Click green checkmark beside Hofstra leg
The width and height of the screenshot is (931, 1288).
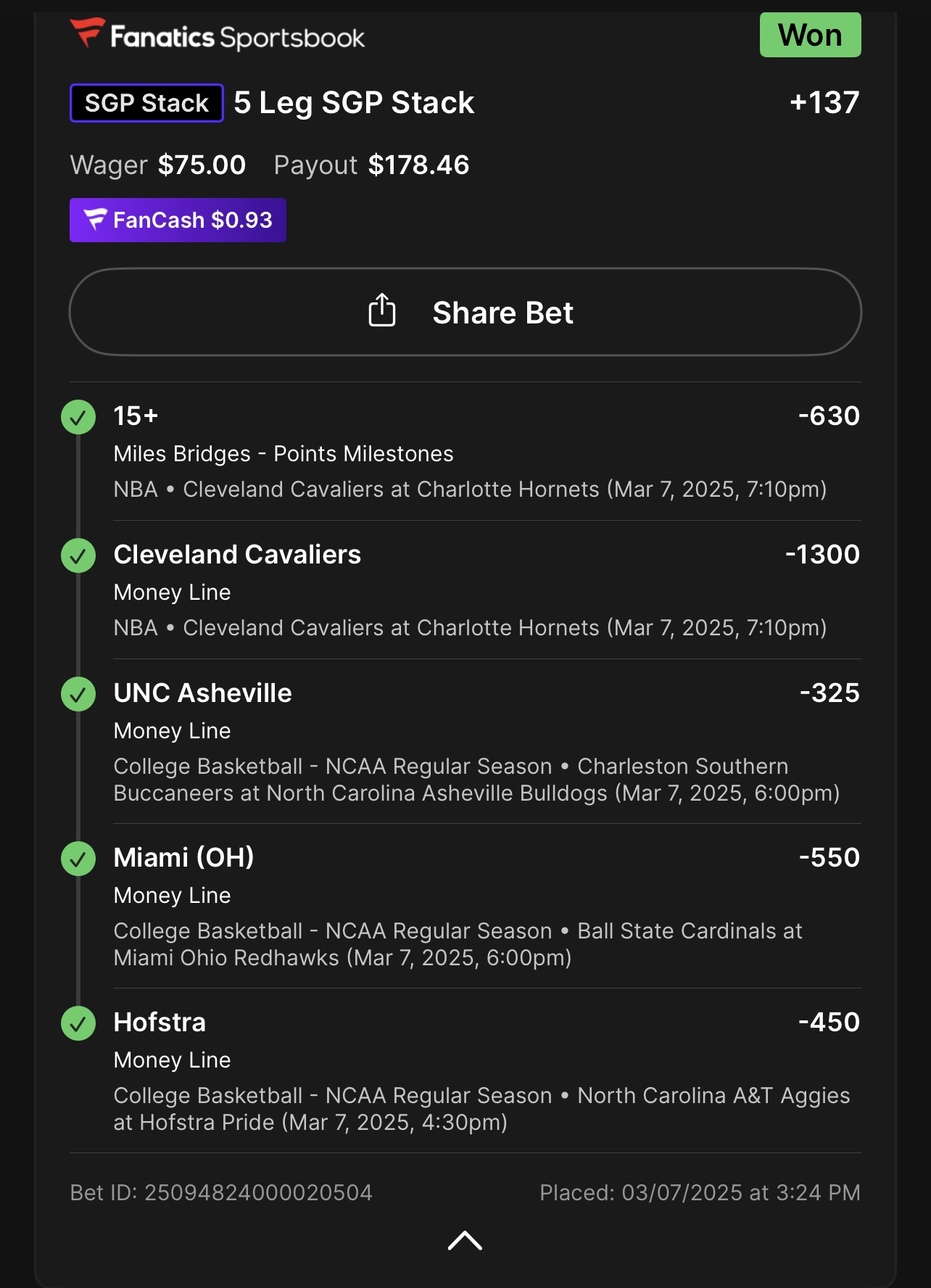click(78, 1023)
